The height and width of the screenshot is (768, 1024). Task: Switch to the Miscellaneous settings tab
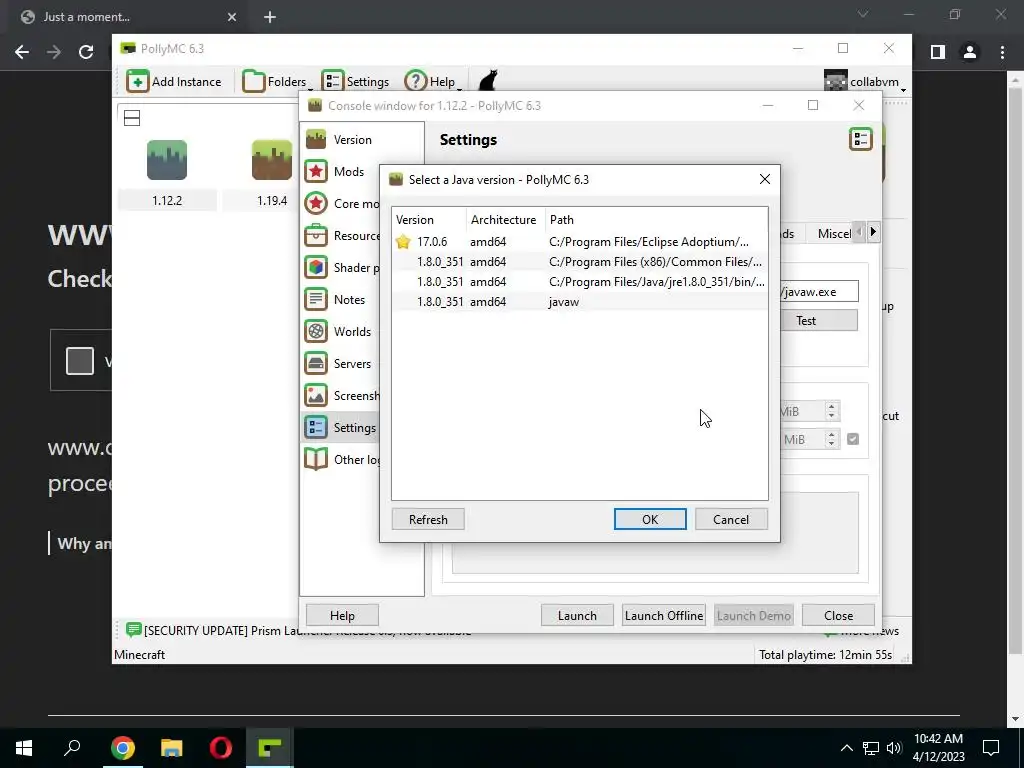tap(830, 233)
